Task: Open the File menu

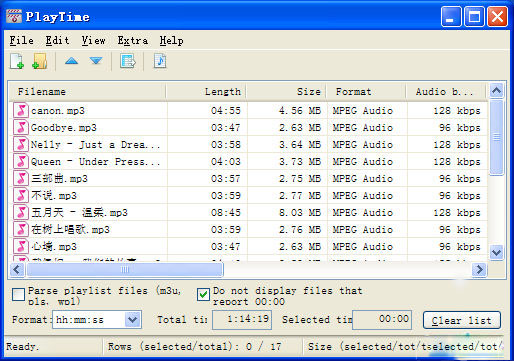Action: pyautogui.click(x=21, y=41)
